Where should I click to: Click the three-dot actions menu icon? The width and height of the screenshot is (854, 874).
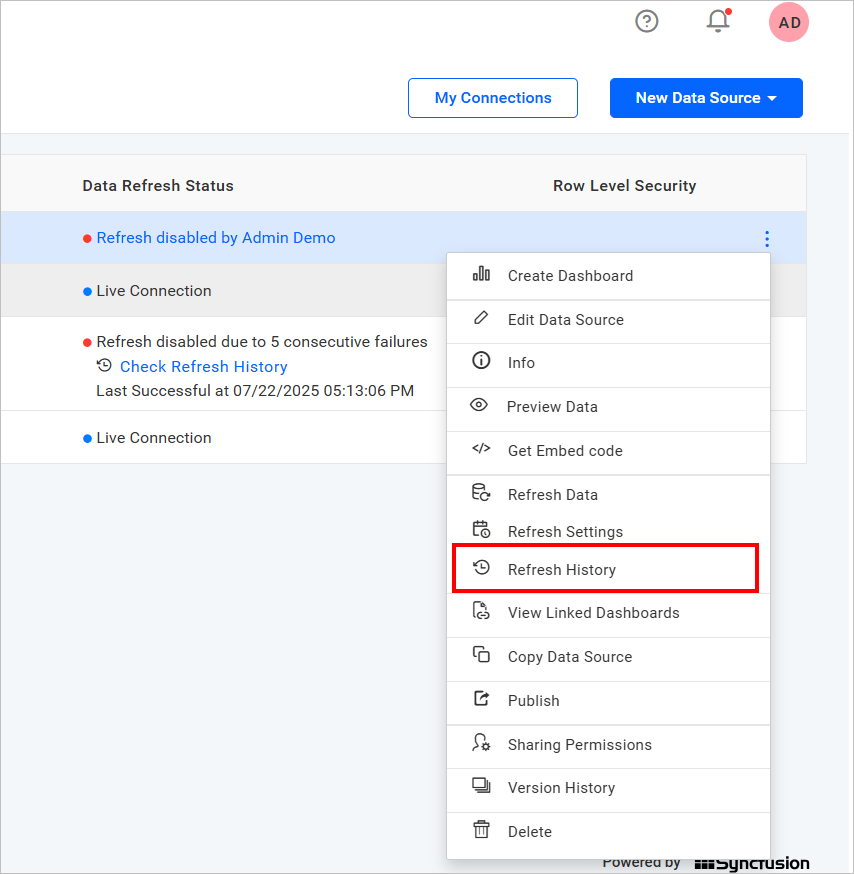coord(767,239)
